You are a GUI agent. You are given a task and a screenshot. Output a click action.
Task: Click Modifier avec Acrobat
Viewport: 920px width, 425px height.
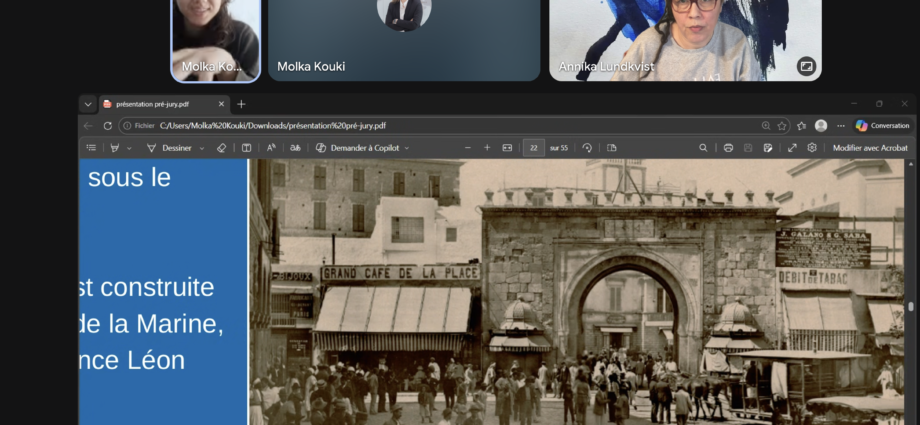pos(869,148)
